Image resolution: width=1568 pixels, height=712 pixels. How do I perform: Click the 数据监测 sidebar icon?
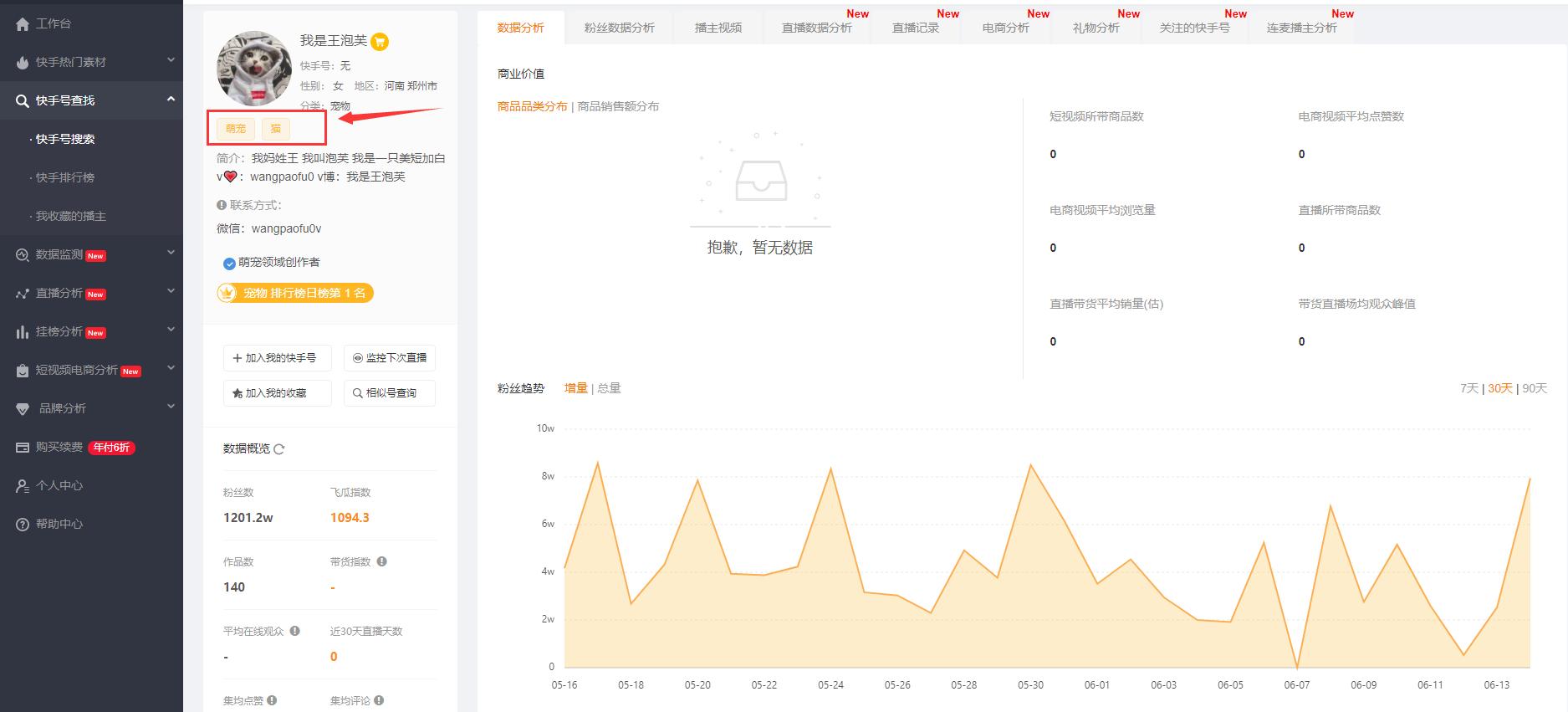coord(23,254)
